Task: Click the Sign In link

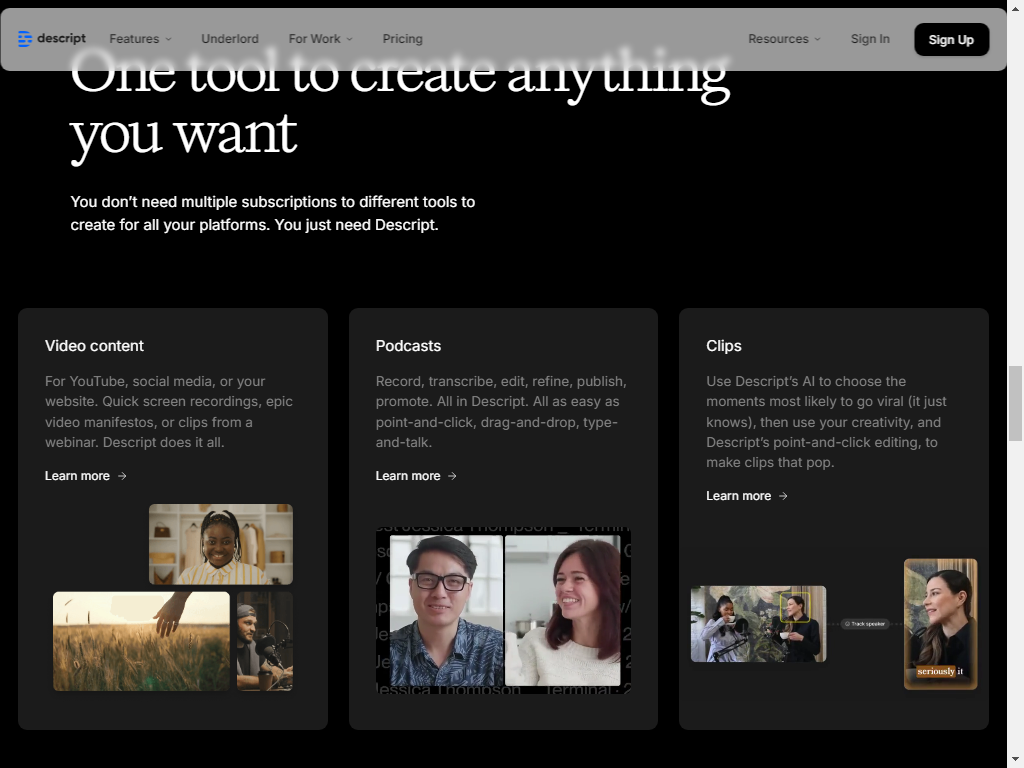Action: (x=870, y=39)
